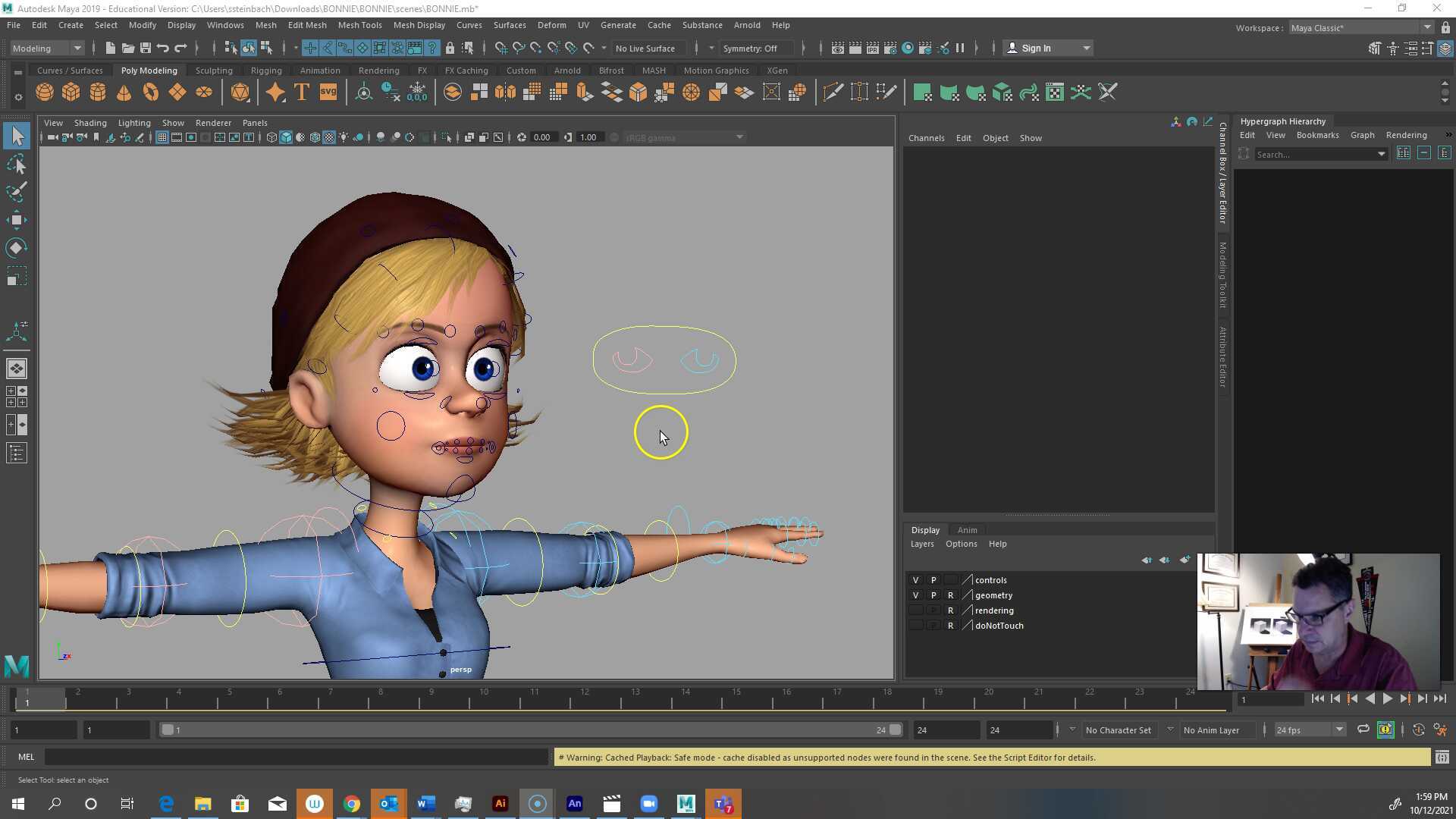Create a polygon sphere from the shelf

coord(44,92)
